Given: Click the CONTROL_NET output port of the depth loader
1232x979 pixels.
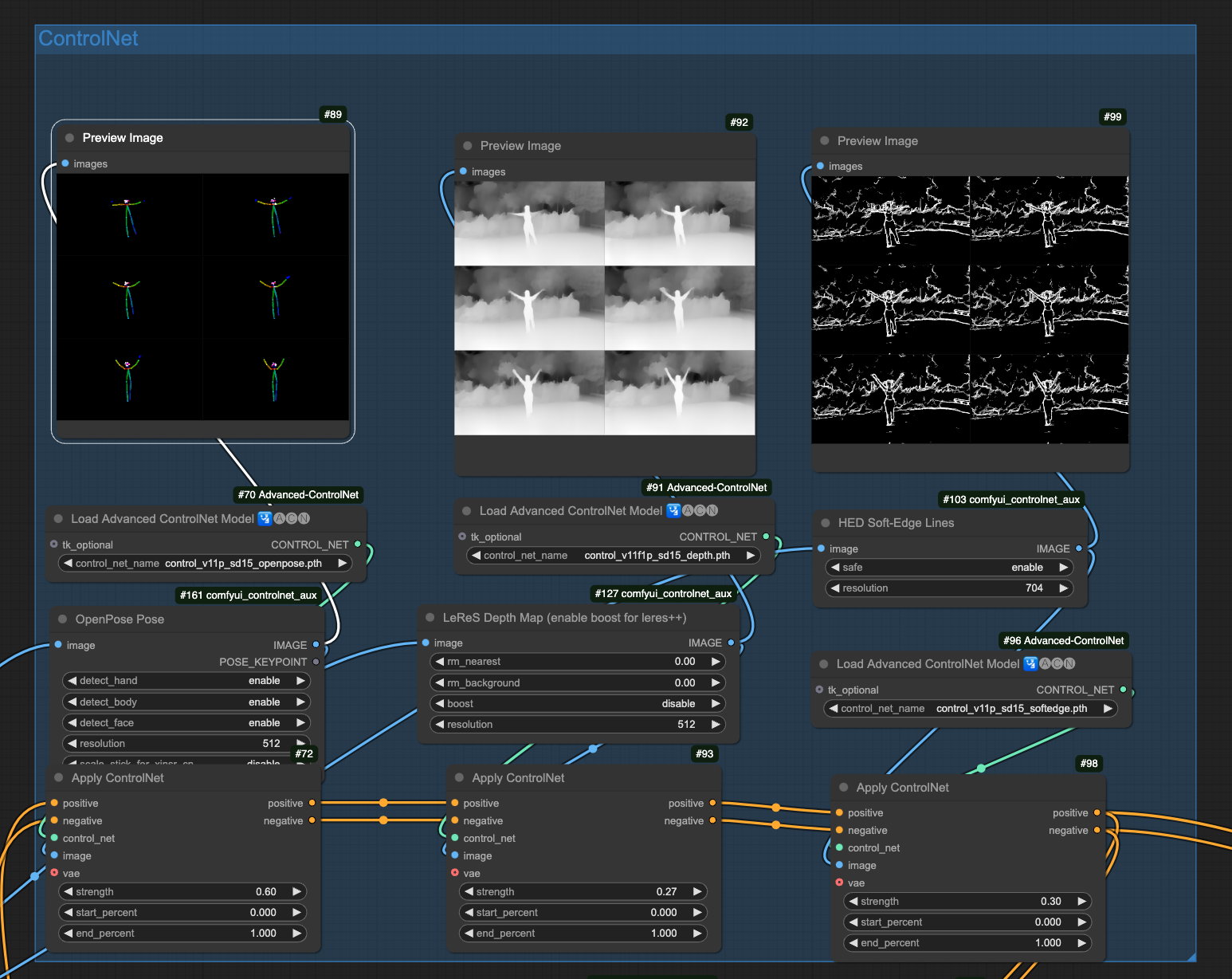Looking at the screenshot, I should coord(766,537).
